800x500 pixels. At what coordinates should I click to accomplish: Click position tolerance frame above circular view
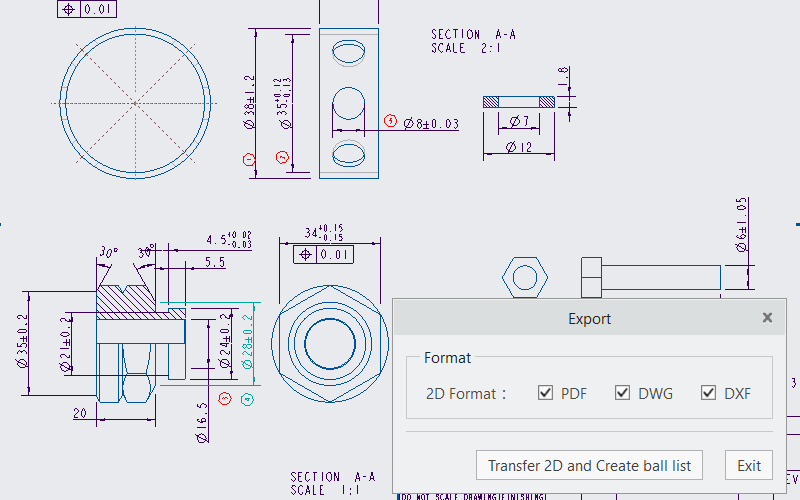(86, 9)
